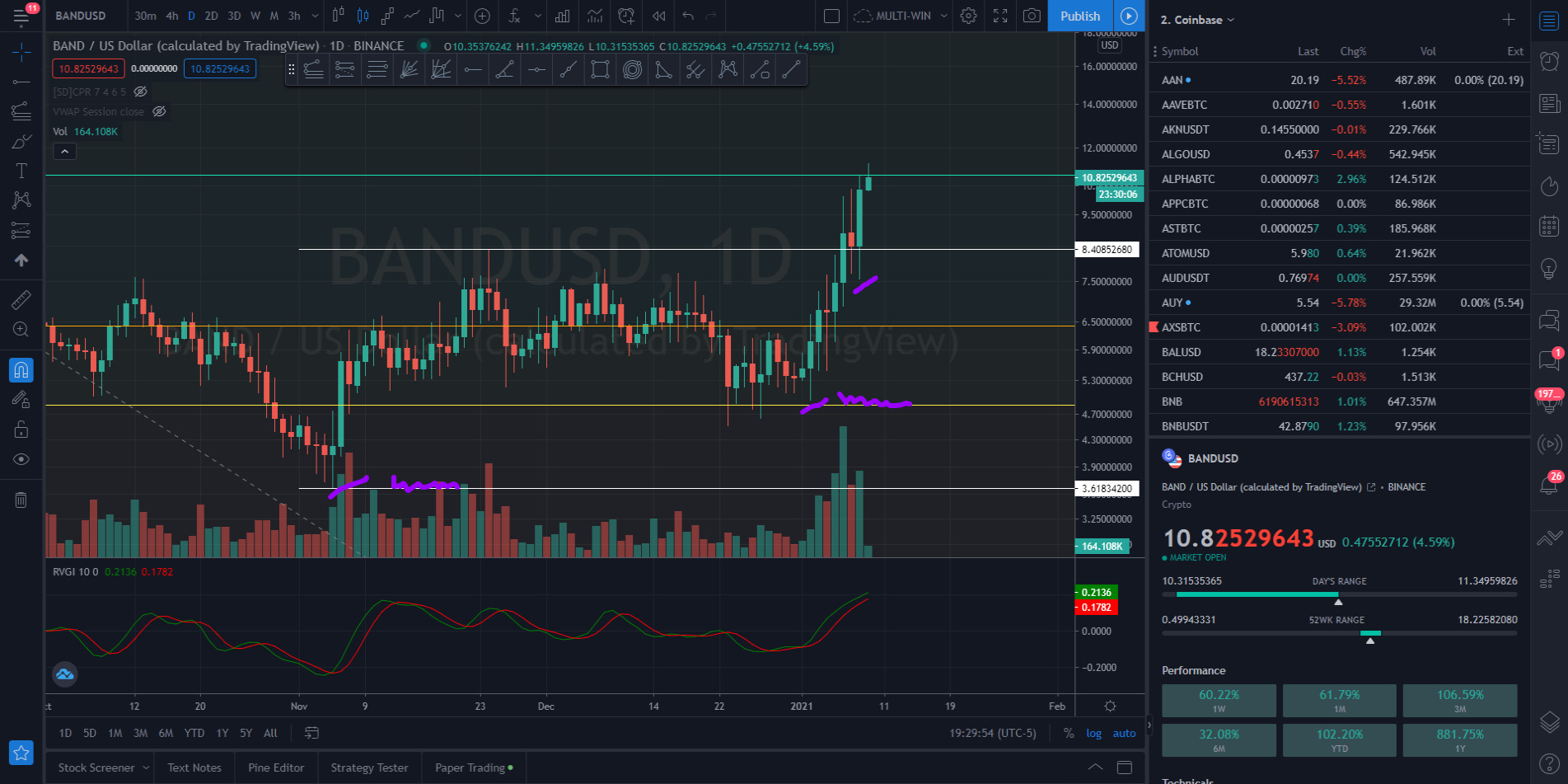
Task: Open the notifications bell in right sidebar
Action: point(1550,485)
